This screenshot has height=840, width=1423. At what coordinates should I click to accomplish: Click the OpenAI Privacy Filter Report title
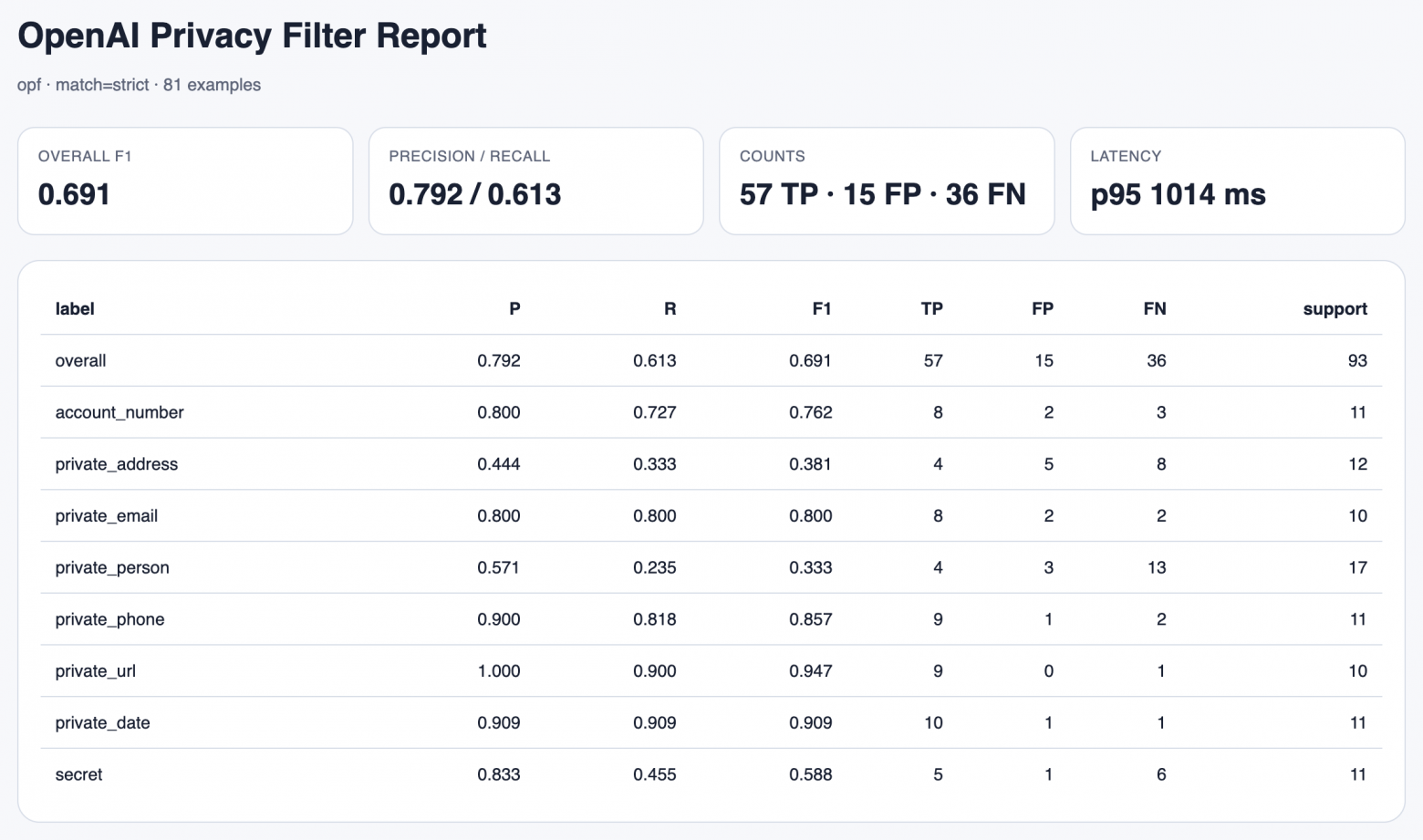pyautogui.click(x=252, y=36)
